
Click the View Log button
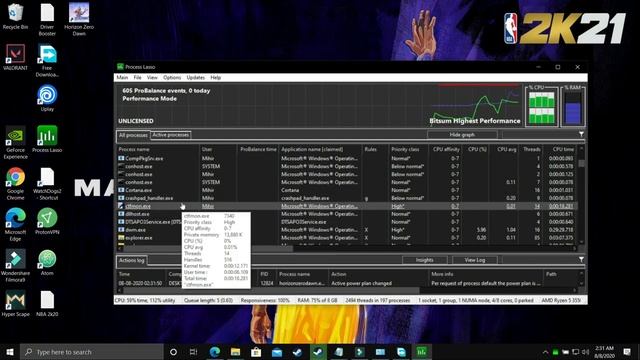(474, 260)
